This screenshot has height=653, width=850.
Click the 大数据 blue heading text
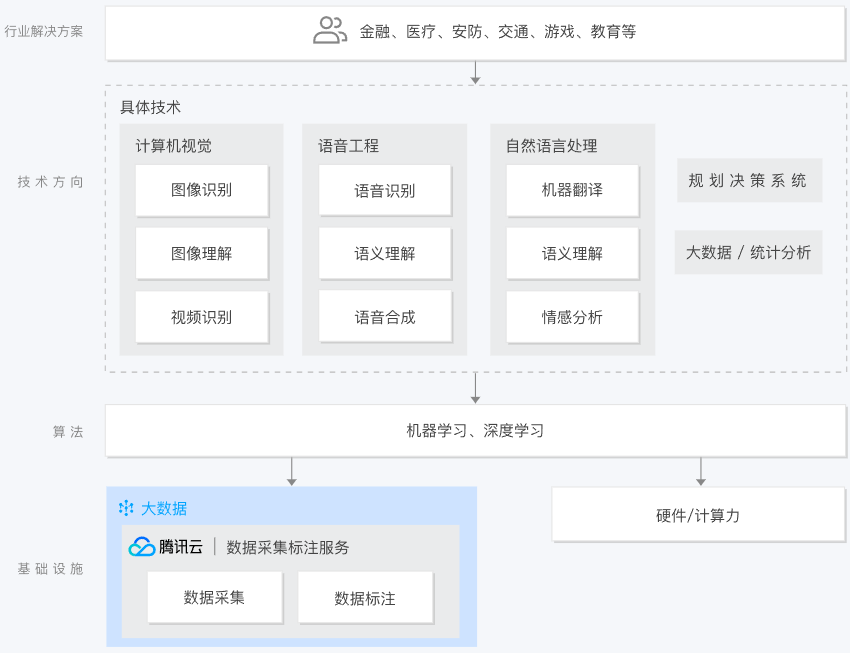coord(164,508)
